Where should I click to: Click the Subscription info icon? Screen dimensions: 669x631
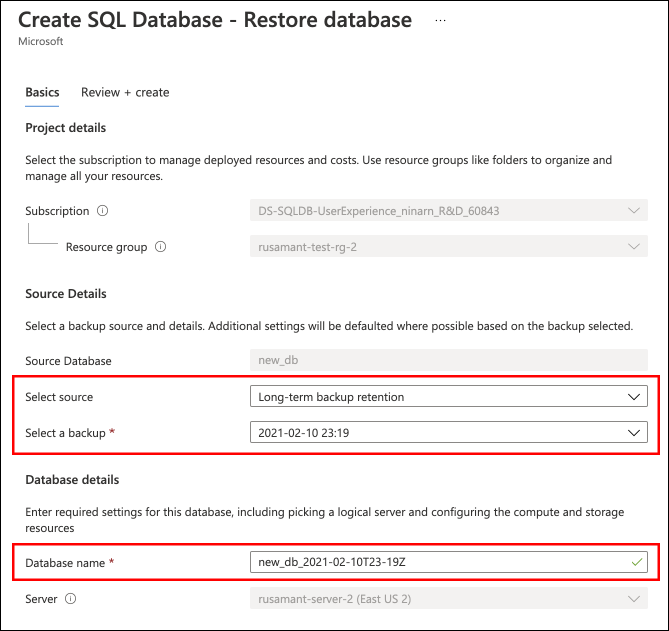(x=103, y=211)
